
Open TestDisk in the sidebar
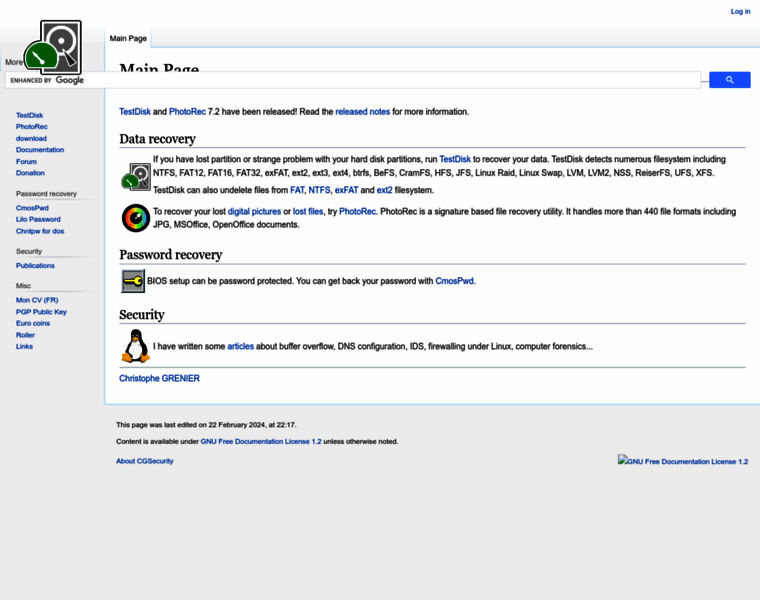coord(30,115)
